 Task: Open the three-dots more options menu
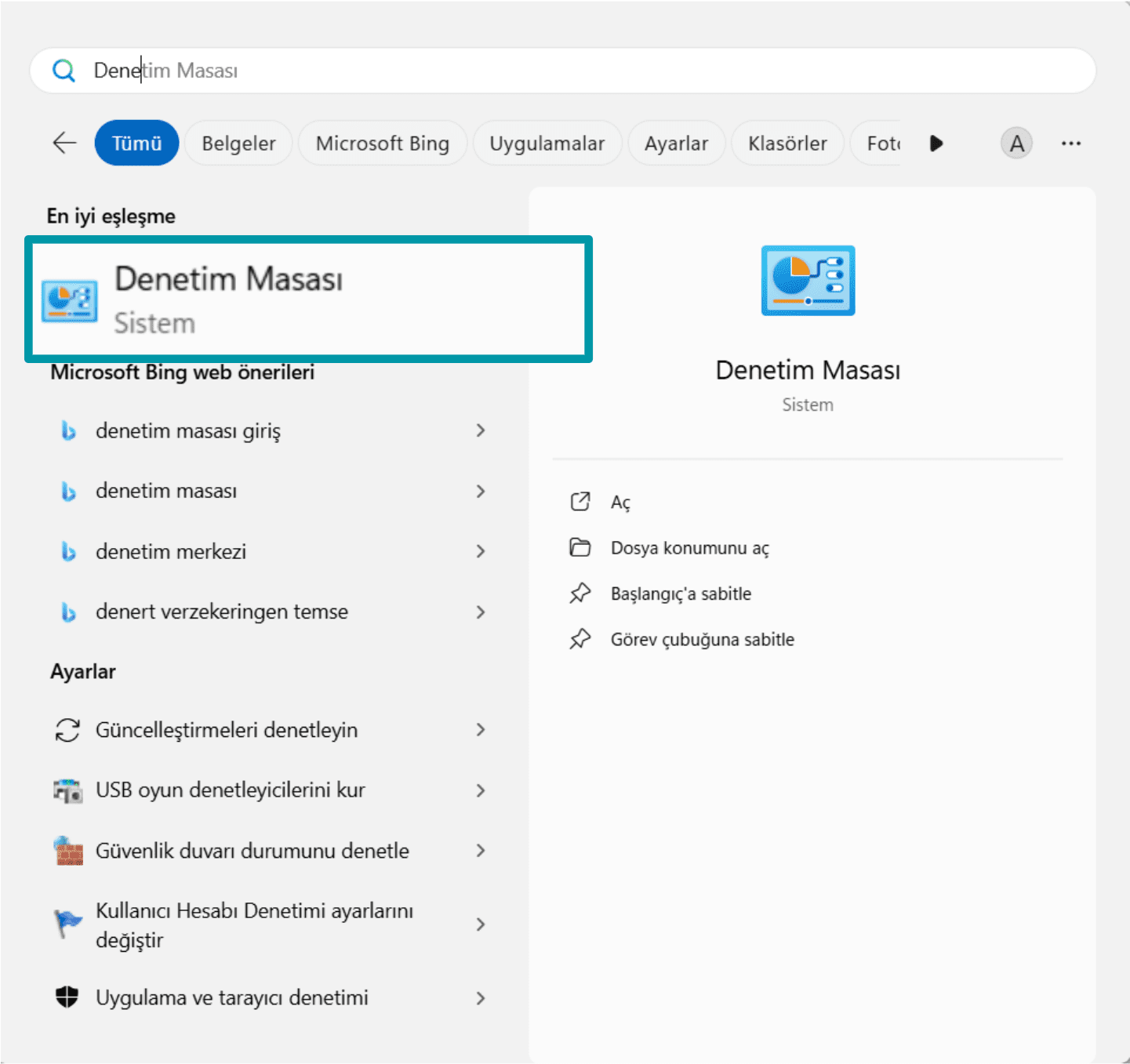[1070, 143]
